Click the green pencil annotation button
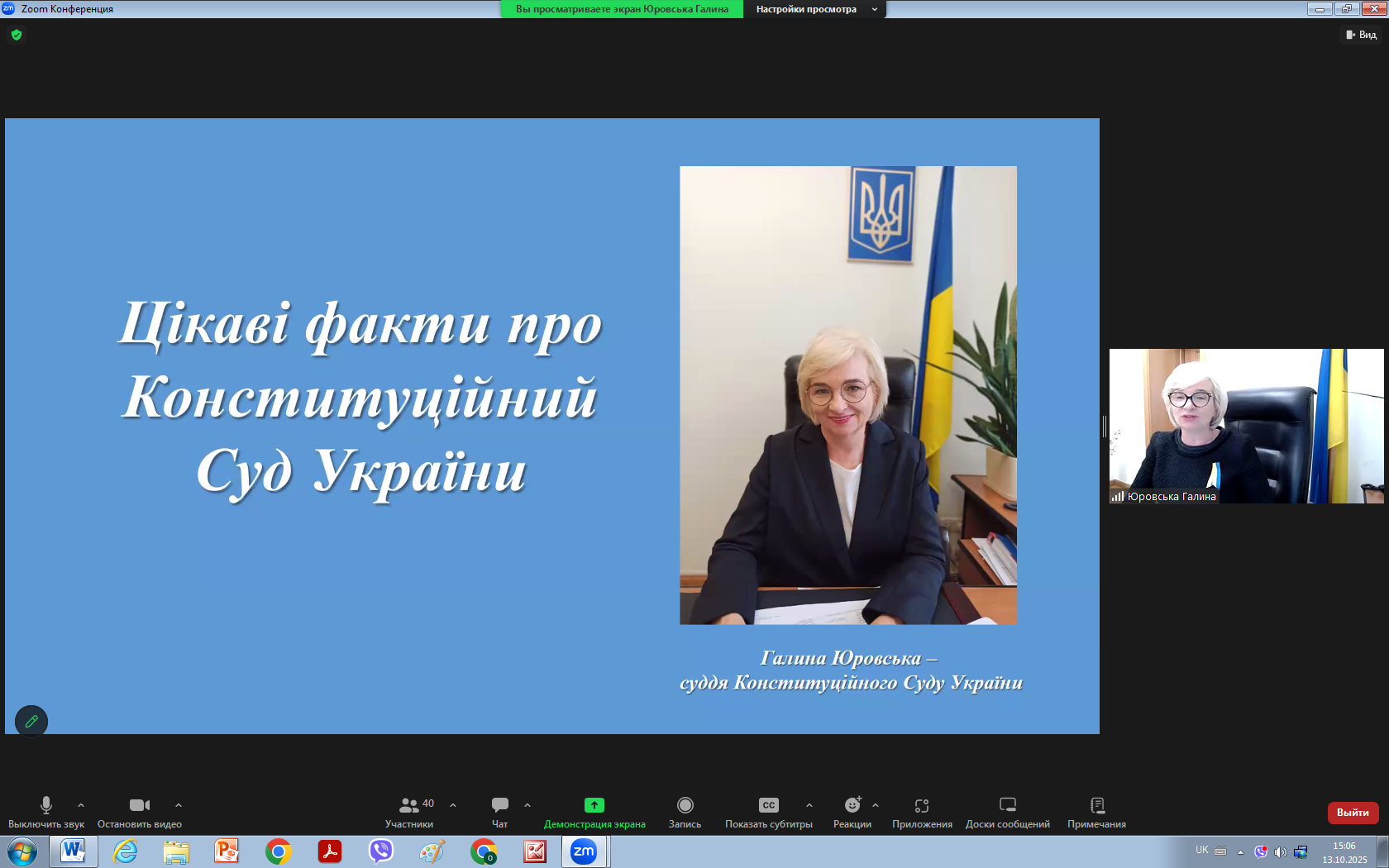The image size is (1389, 868). 31,721
